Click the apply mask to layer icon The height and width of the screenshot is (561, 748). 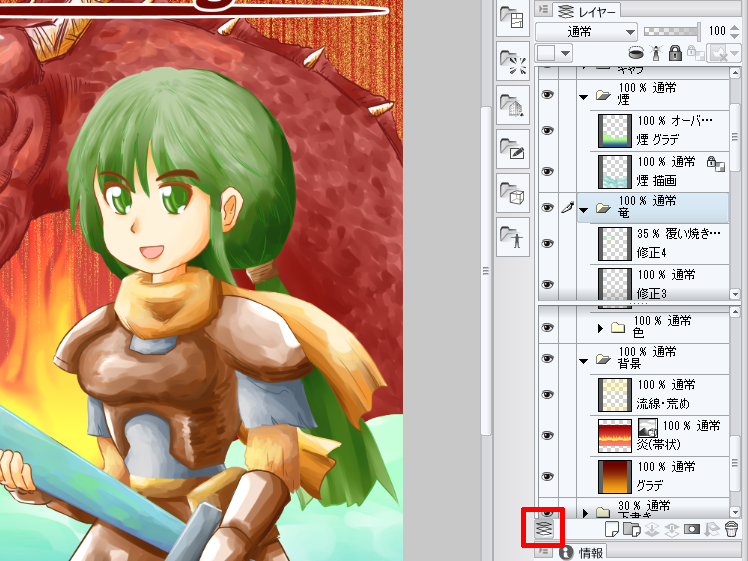pyautogui.click(x=712, y=530)
